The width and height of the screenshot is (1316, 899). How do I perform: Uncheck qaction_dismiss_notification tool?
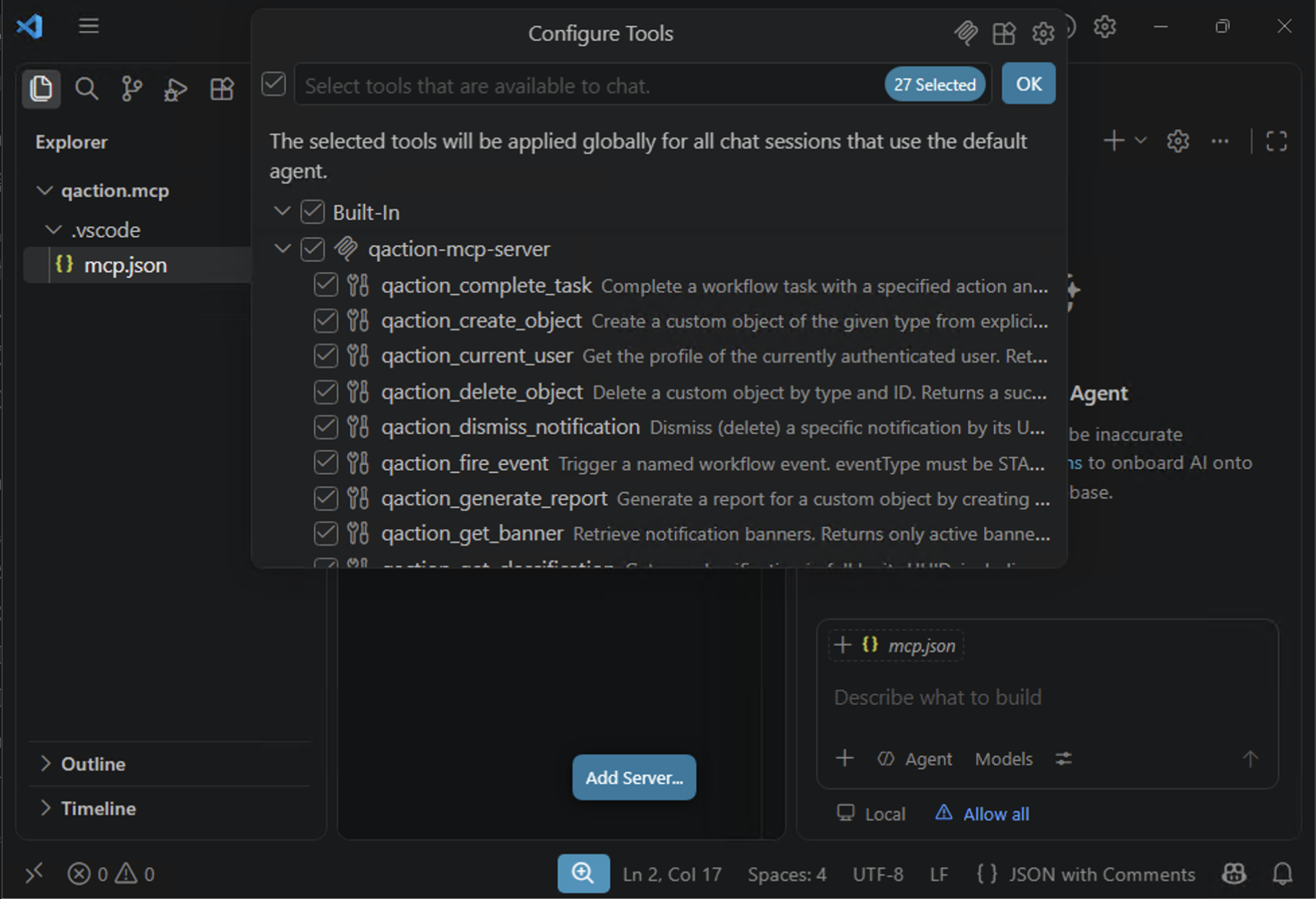coord(326,427)
